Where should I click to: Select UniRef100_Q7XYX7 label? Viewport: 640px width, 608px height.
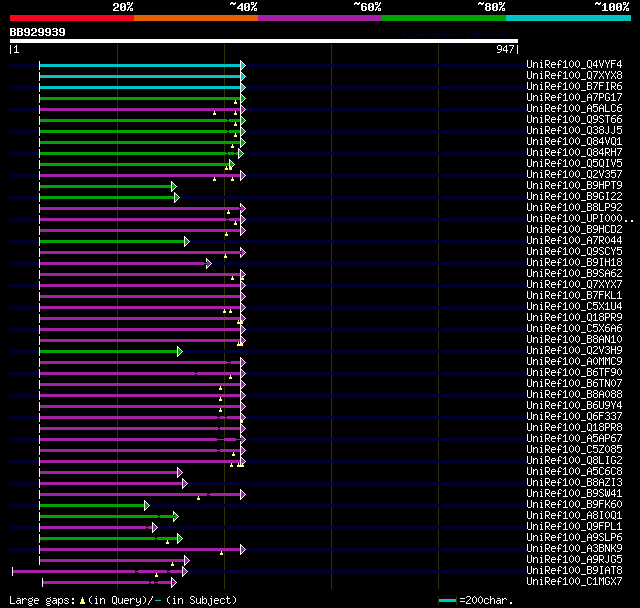[574, 285]
